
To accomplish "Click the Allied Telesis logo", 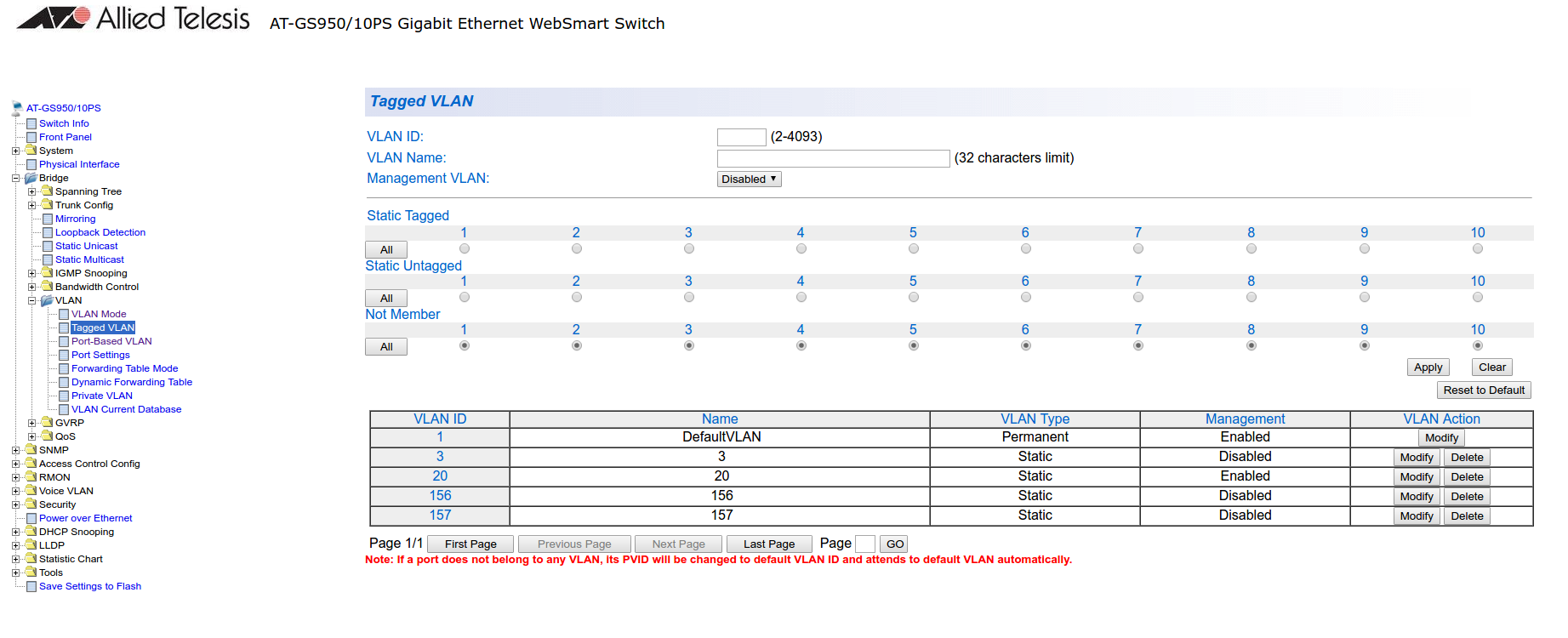I will pos(134,19).
